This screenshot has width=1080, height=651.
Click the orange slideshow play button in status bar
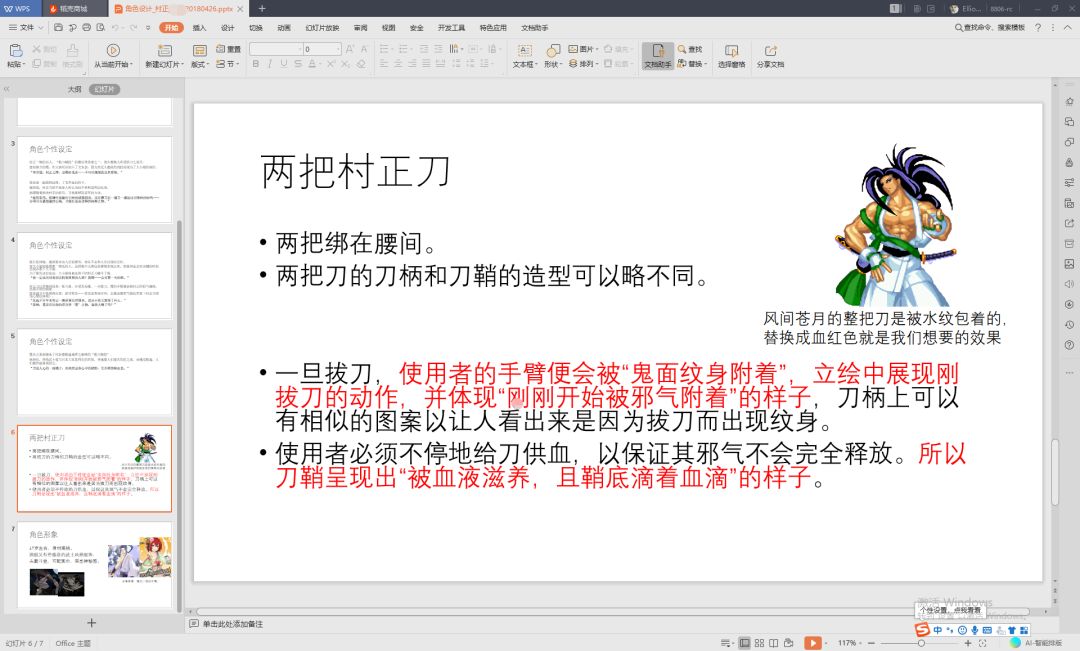(813, 643)
